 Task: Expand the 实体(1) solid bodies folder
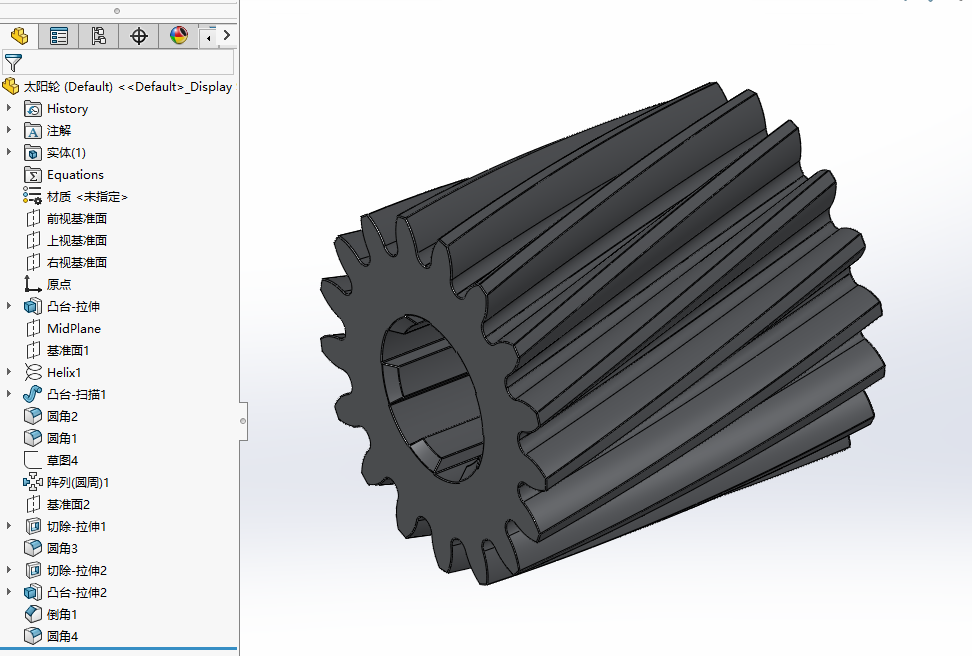[9, 152]
